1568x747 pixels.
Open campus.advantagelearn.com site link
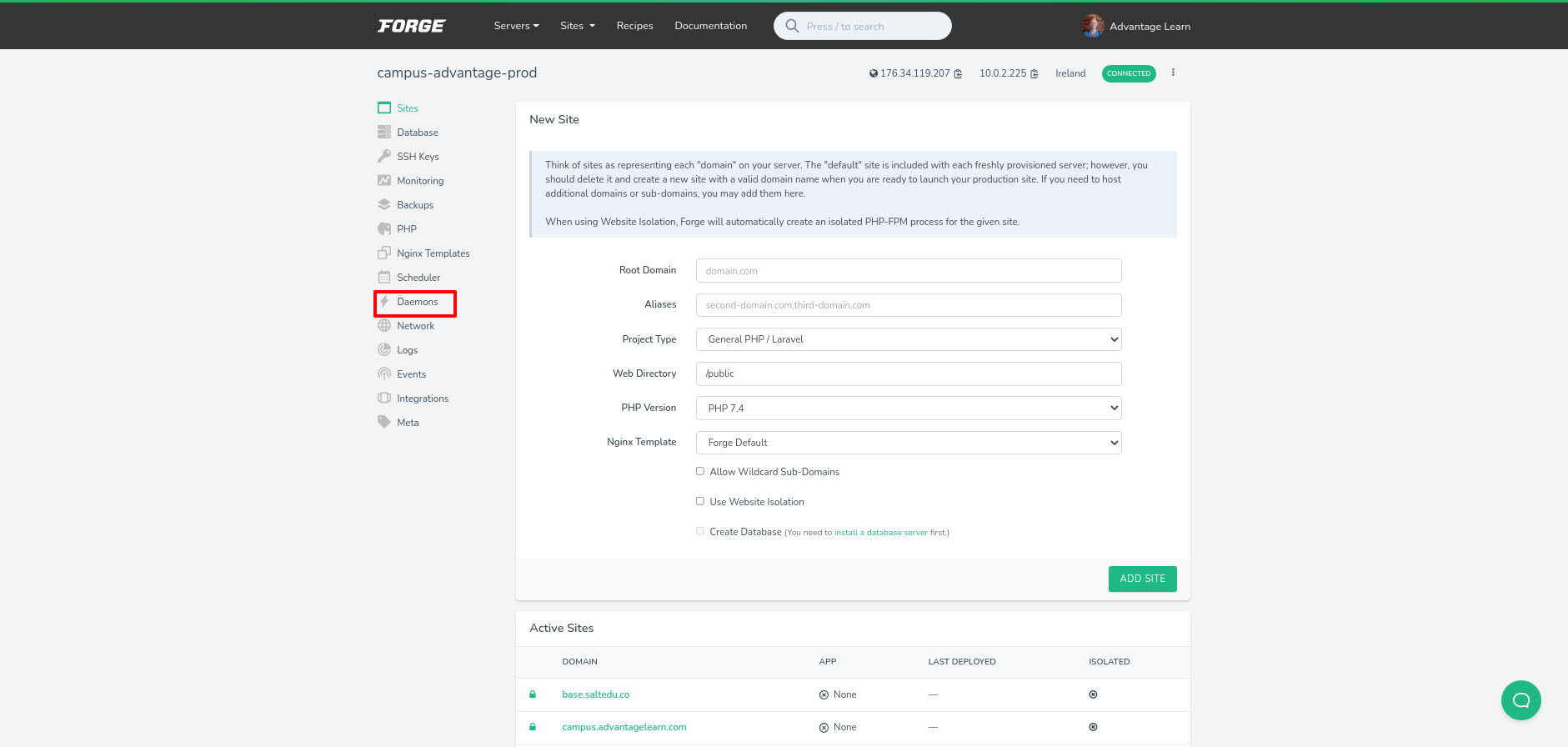click(x=624, y=727)
